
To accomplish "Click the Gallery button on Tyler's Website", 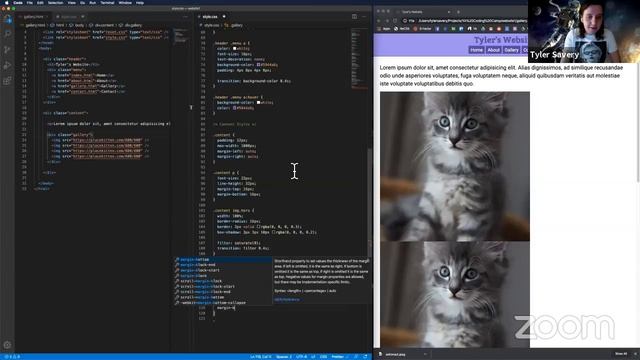I will [x=511, y=50].
